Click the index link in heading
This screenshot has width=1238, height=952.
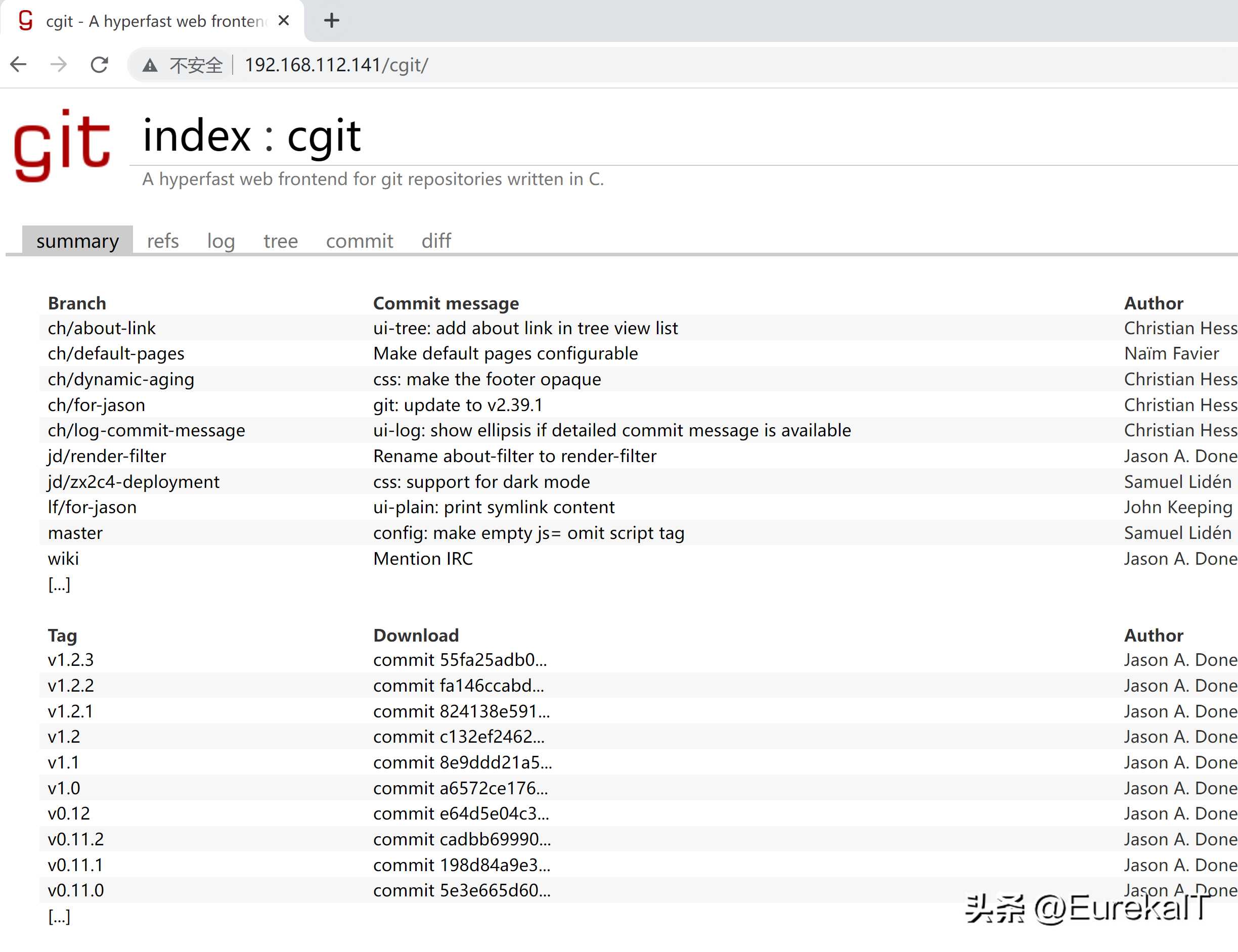click(197, 136)
